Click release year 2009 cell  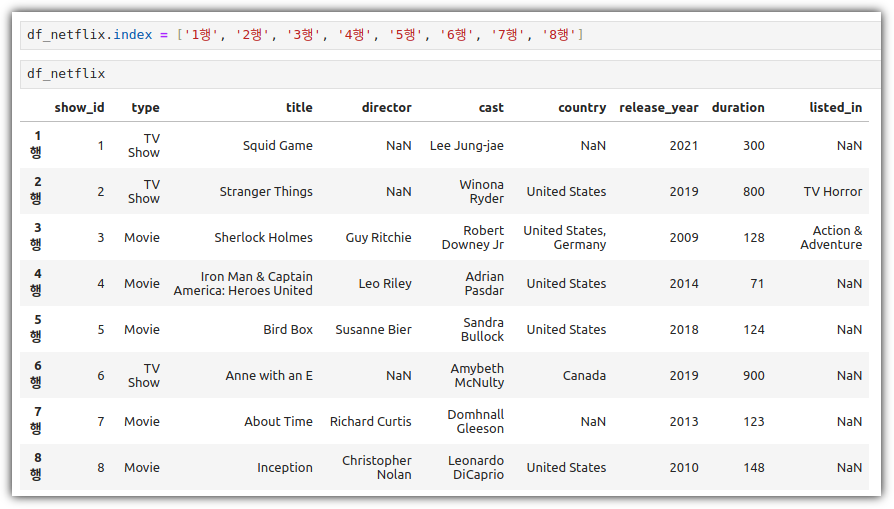click(684, 238)
